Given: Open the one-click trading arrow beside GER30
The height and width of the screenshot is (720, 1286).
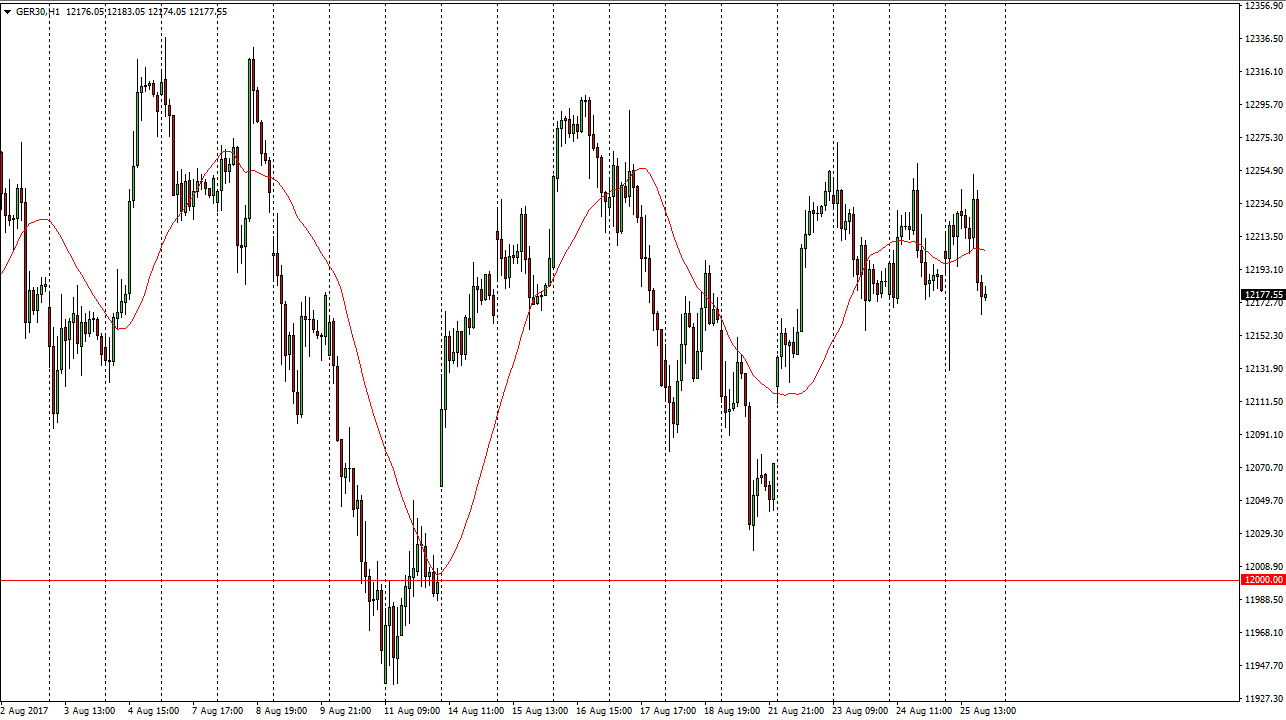Looking at the screenshot, I should pyautogui.click(x=7, y=12).
